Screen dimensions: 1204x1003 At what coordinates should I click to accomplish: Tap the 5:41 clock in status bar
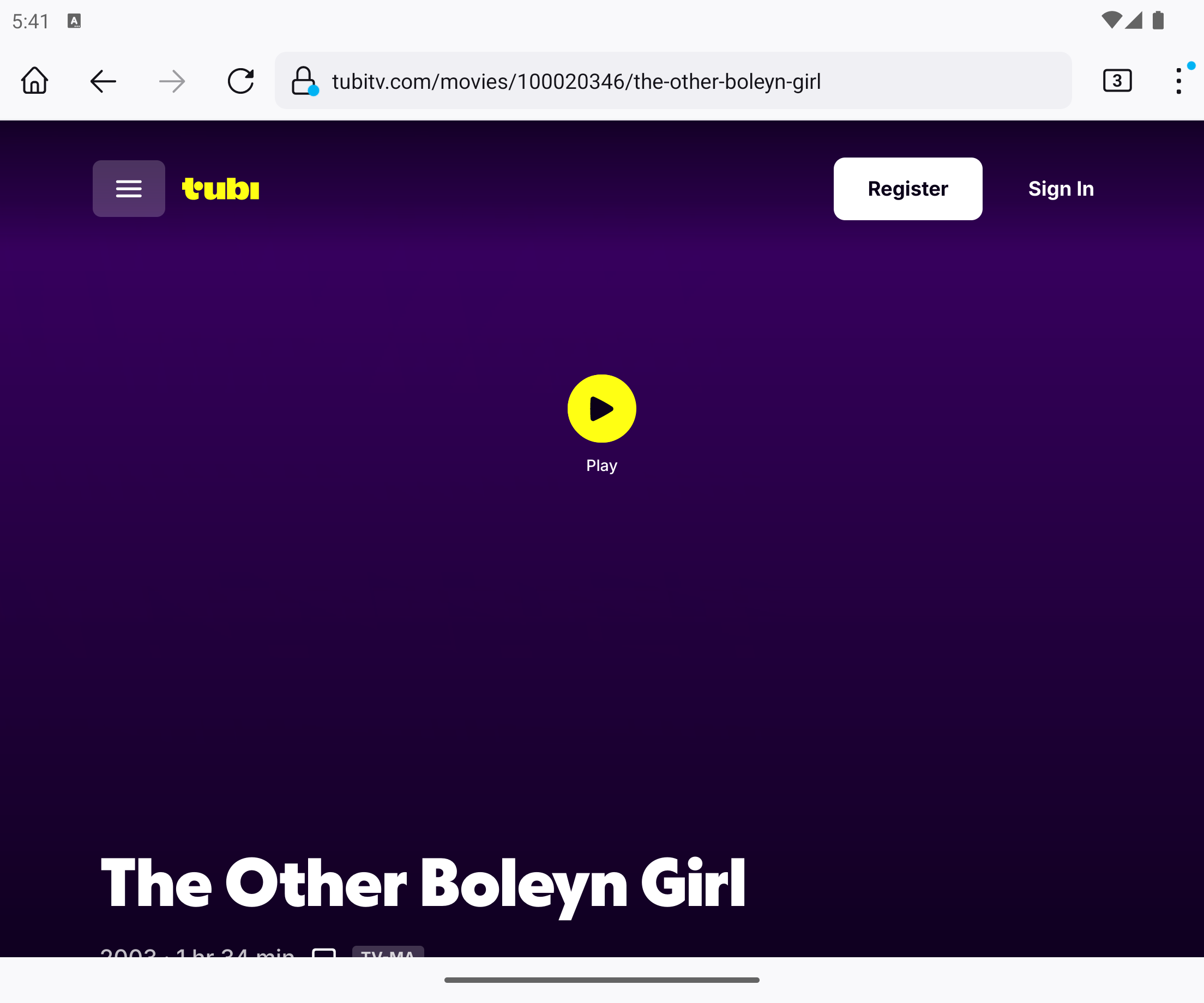pos(31,21)
